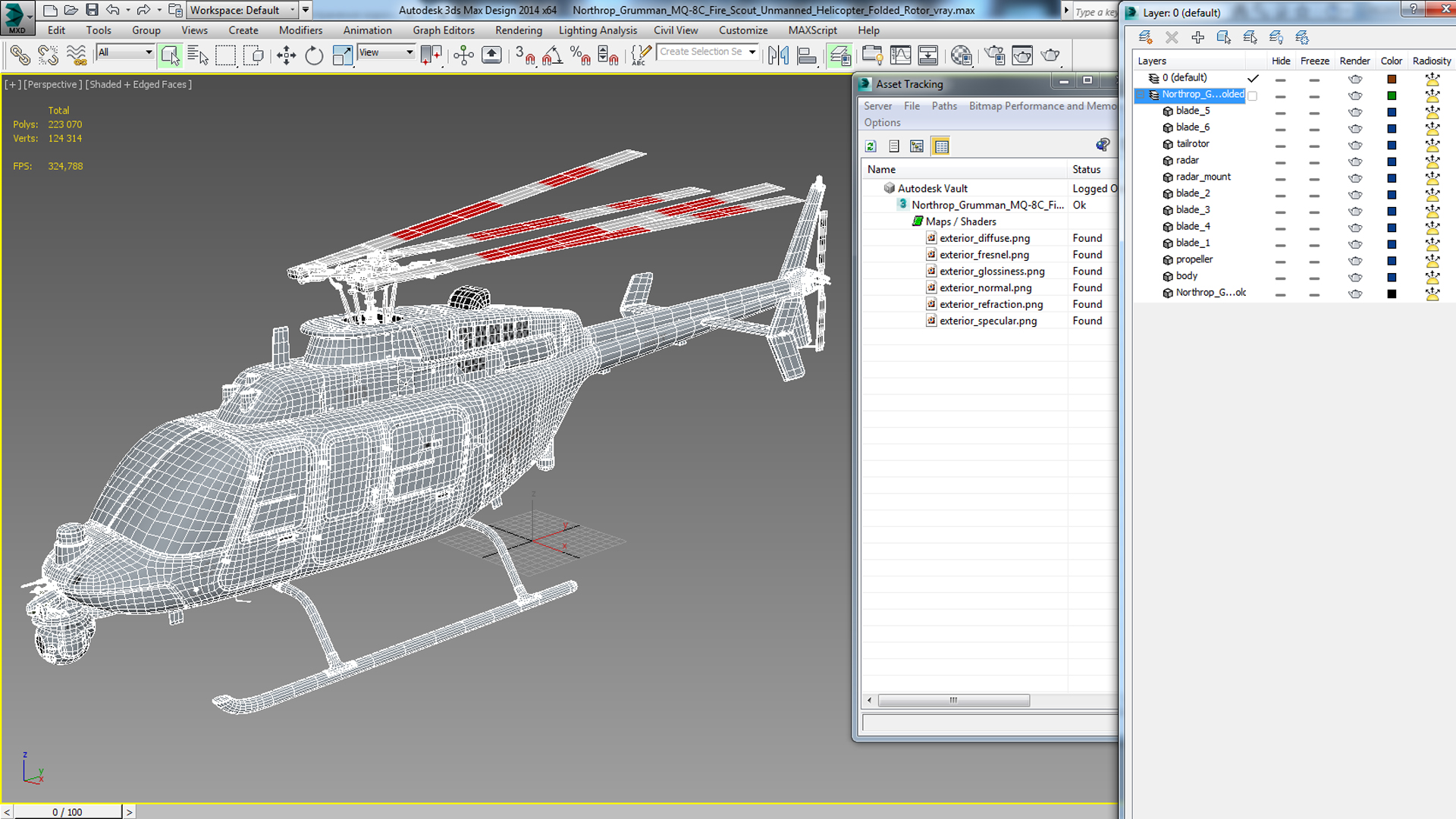Select the Select and Scale tool
This screenshot has width=1456, height=819.
coord(342,55)
